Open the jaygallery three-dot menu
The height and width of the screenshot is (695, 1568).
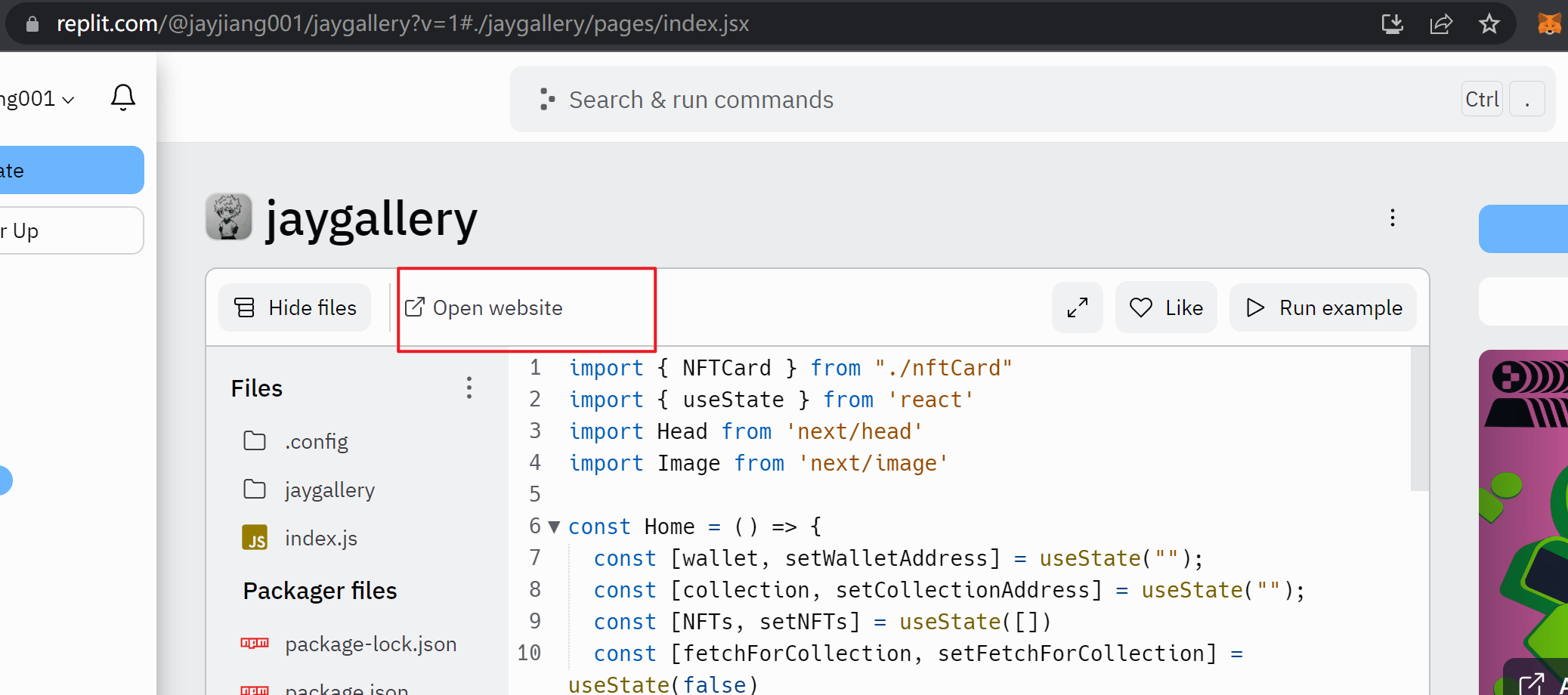1393,218
